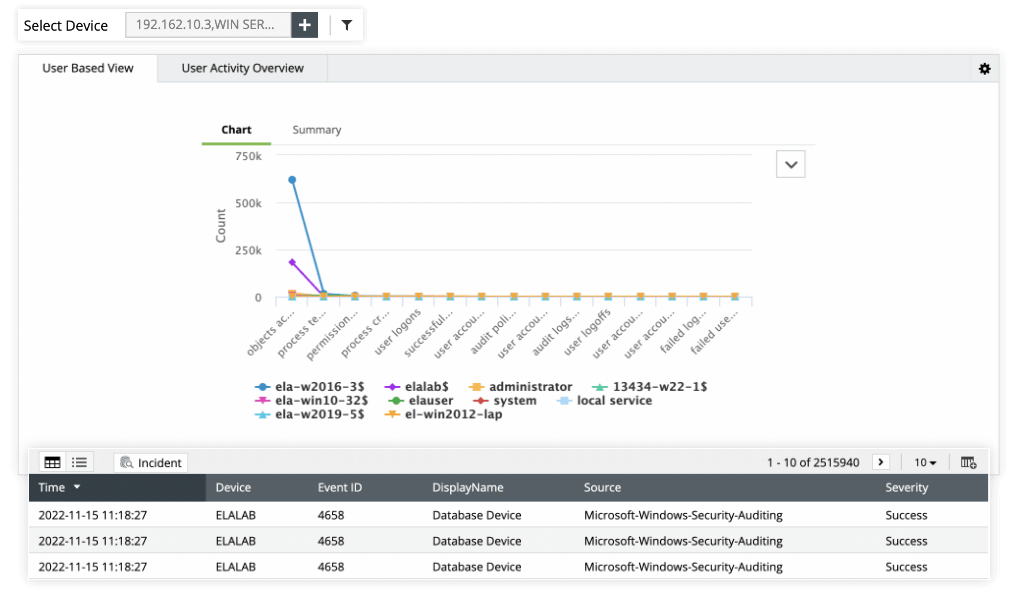Open the device filter funnel icon
This screenshot has height=598, width=1018.
[x=346, y=25]
